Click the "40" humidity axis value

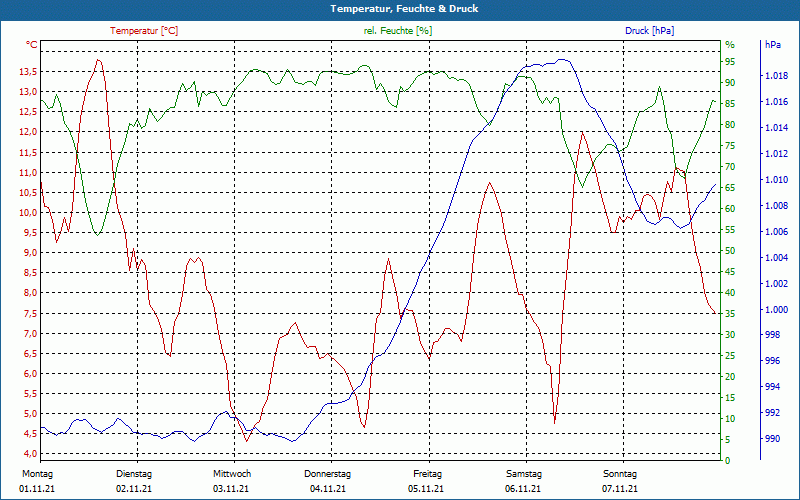pyautogui.click(x=730, y=293)
